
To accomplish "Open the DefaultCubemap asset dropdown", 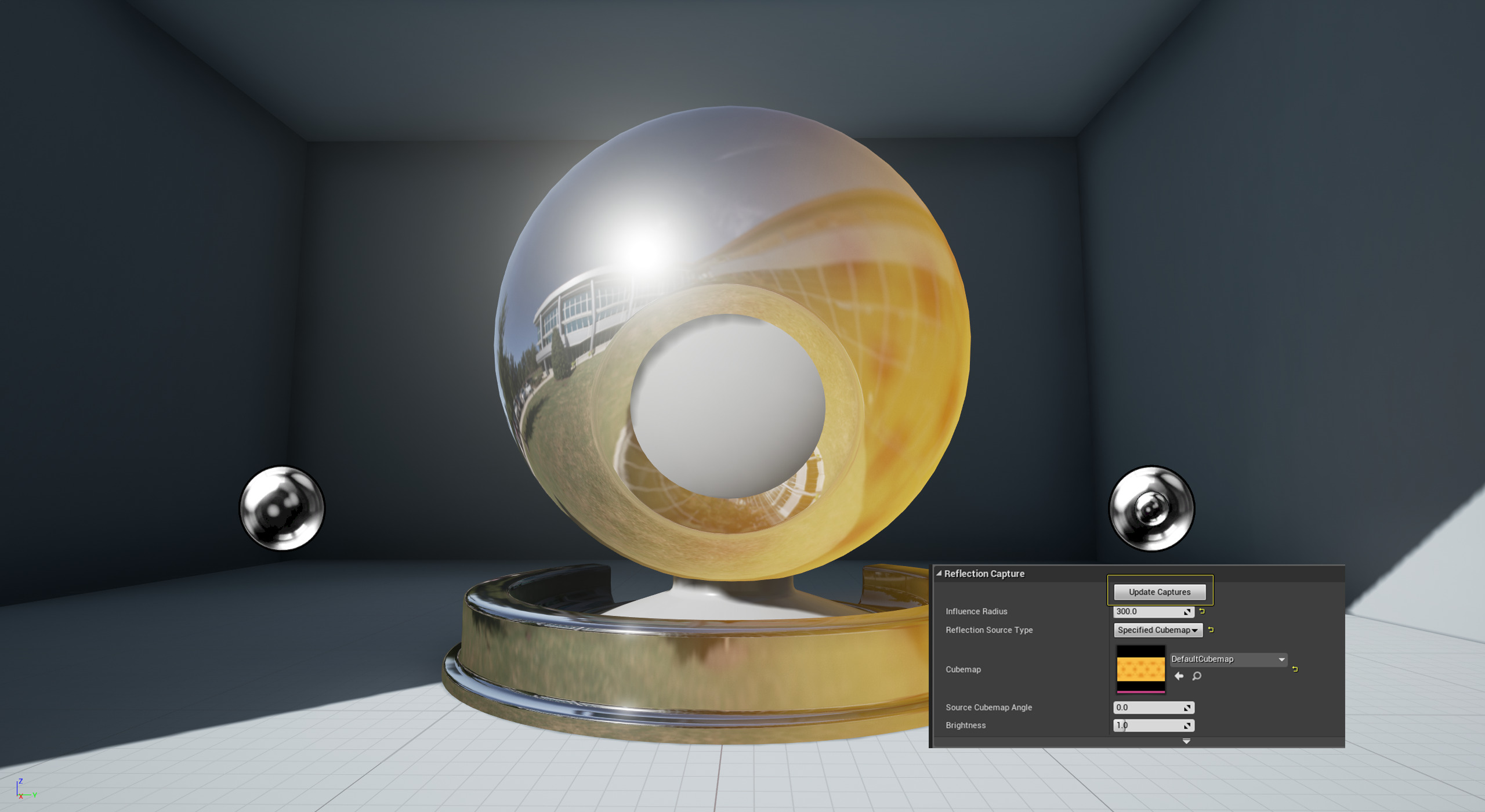I will tap(1228, 659).
